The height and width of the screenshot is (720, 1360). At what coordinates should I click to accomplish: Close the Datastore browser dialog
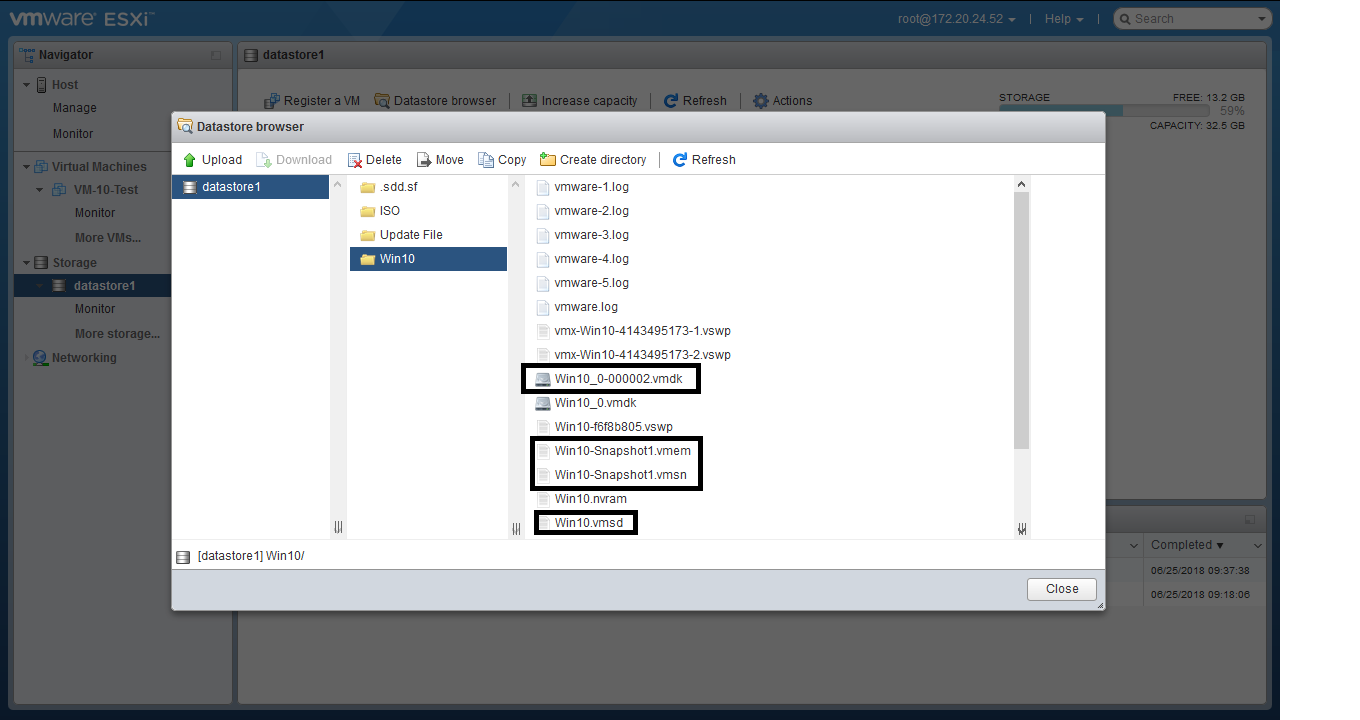pos(1061,589)
